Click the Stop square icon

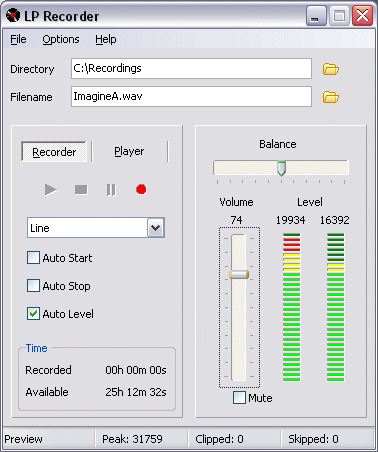pos(81,190)
